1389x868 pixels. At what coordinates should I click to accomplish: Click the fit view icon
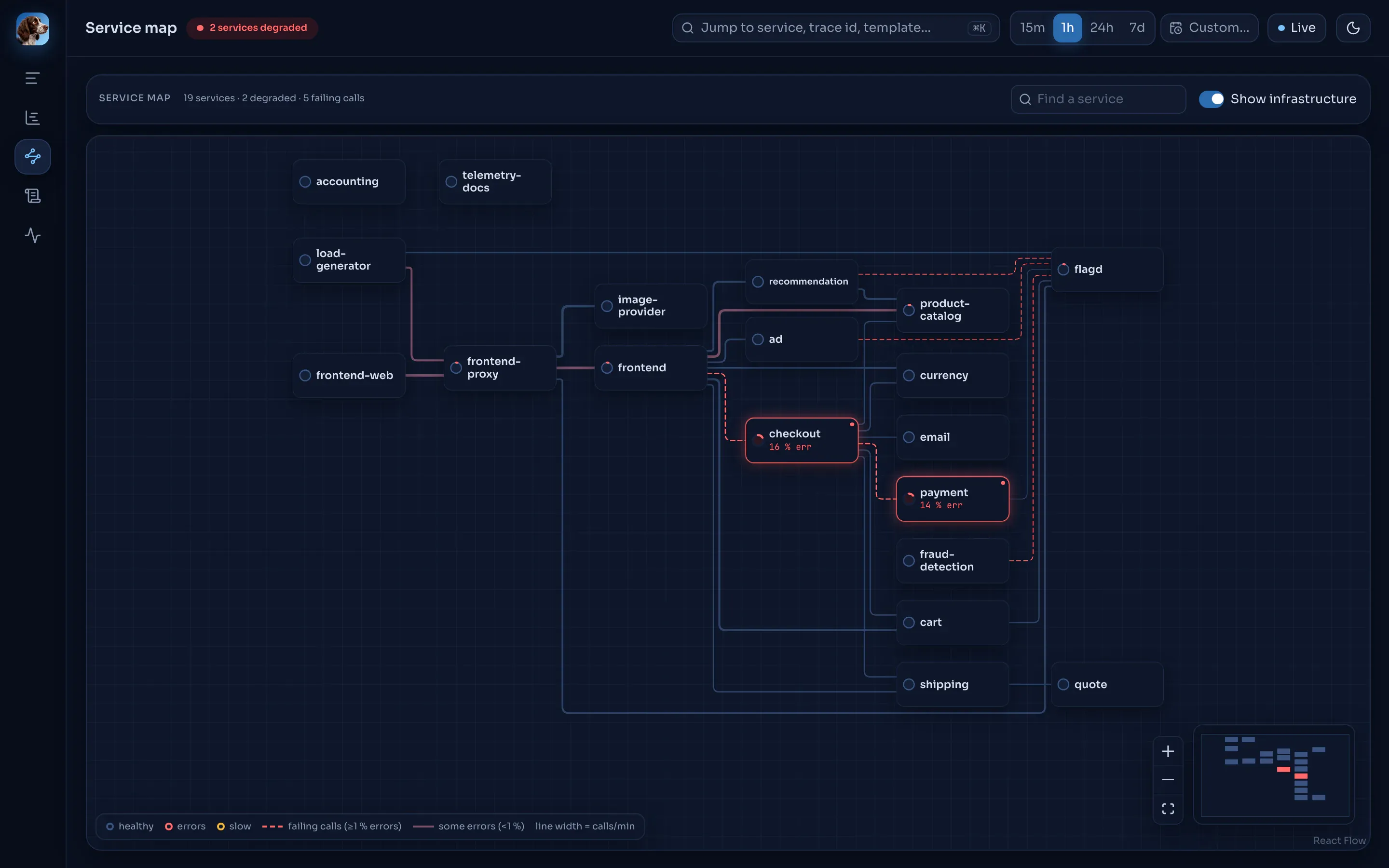pos(1168,808)
